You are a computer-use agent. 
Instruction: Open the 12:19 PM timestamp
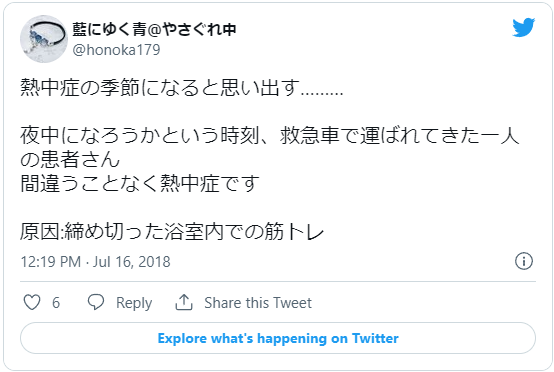tap(51, 262)
